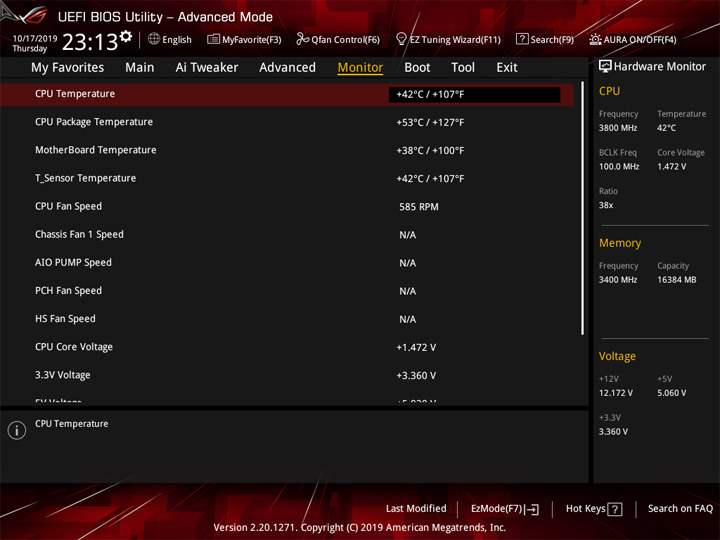
Task: Start EZ Tuning Wizard(F11)
Action: pyautogui.click(x=448, y=39)
